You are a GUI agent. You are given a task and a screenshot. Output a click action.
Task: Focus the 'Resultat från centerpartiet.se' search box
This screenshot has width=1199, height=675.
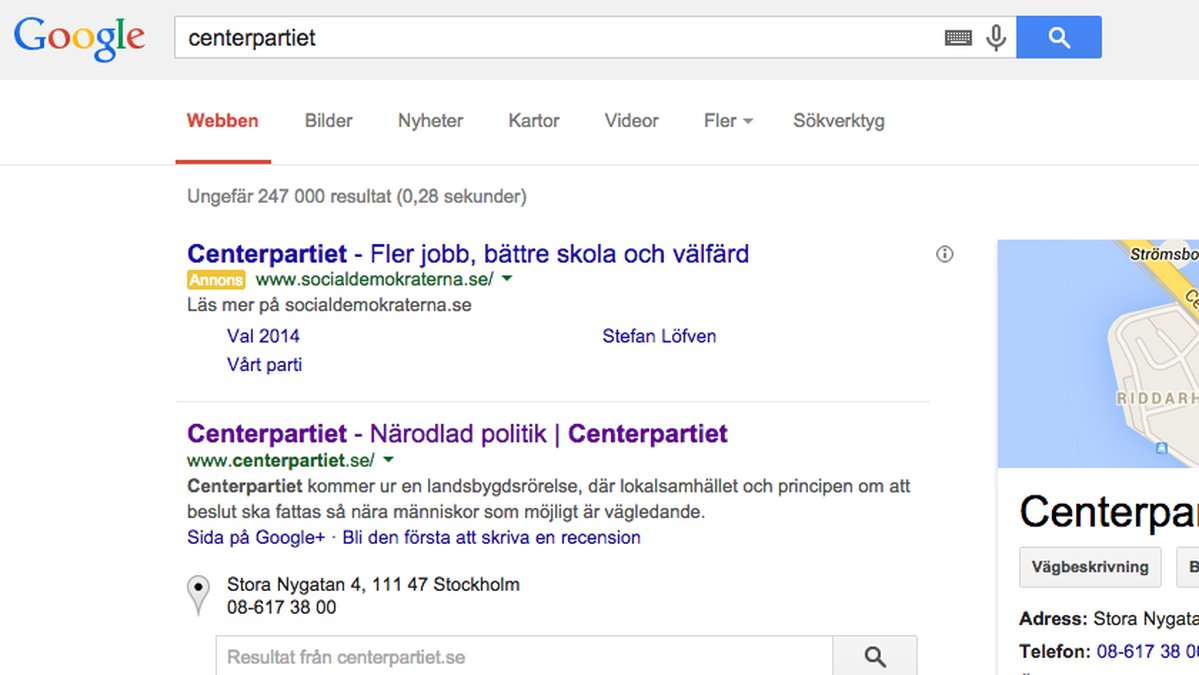tap(525, 657)
